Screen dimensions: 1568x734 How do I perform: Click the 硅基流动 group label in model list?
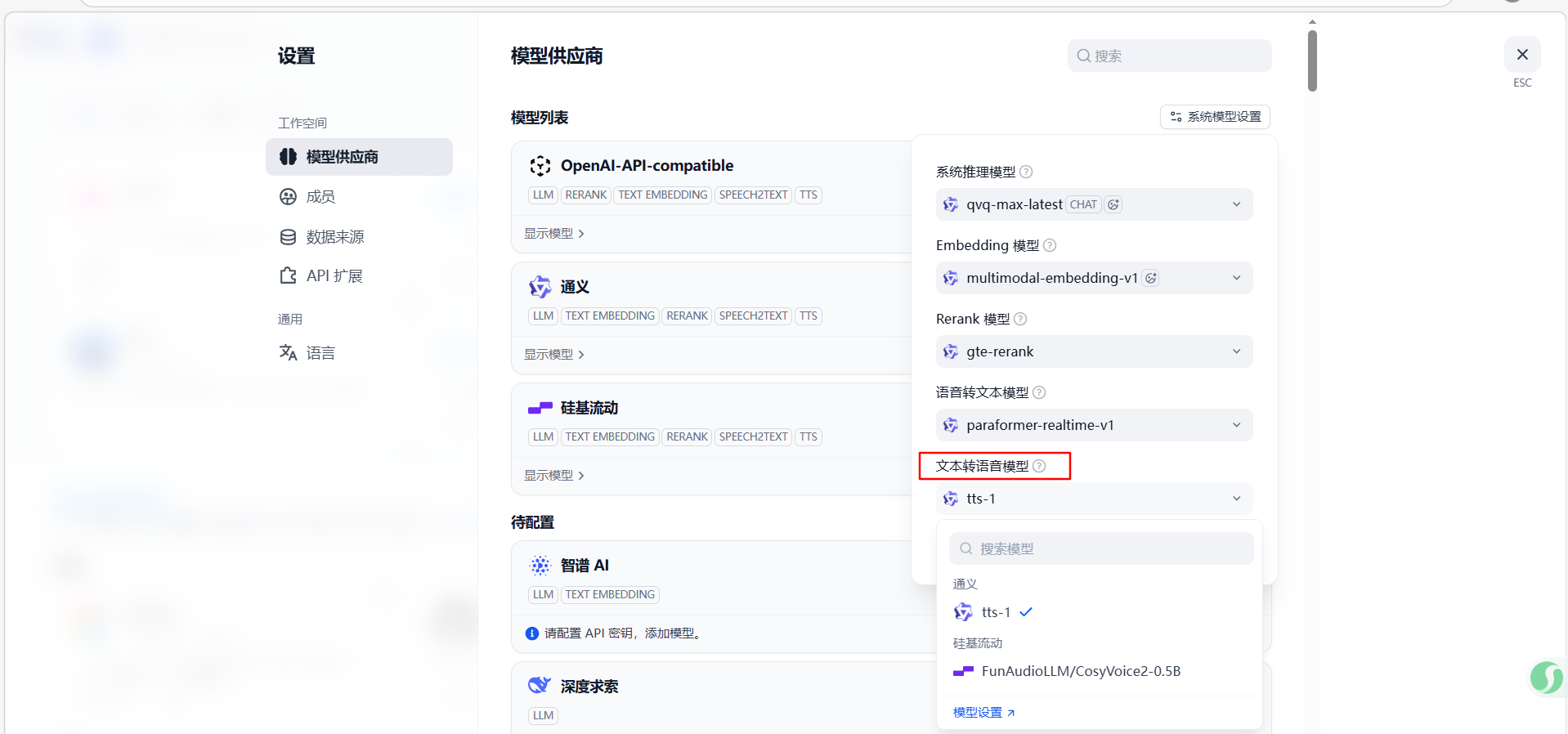coord(978,643)
